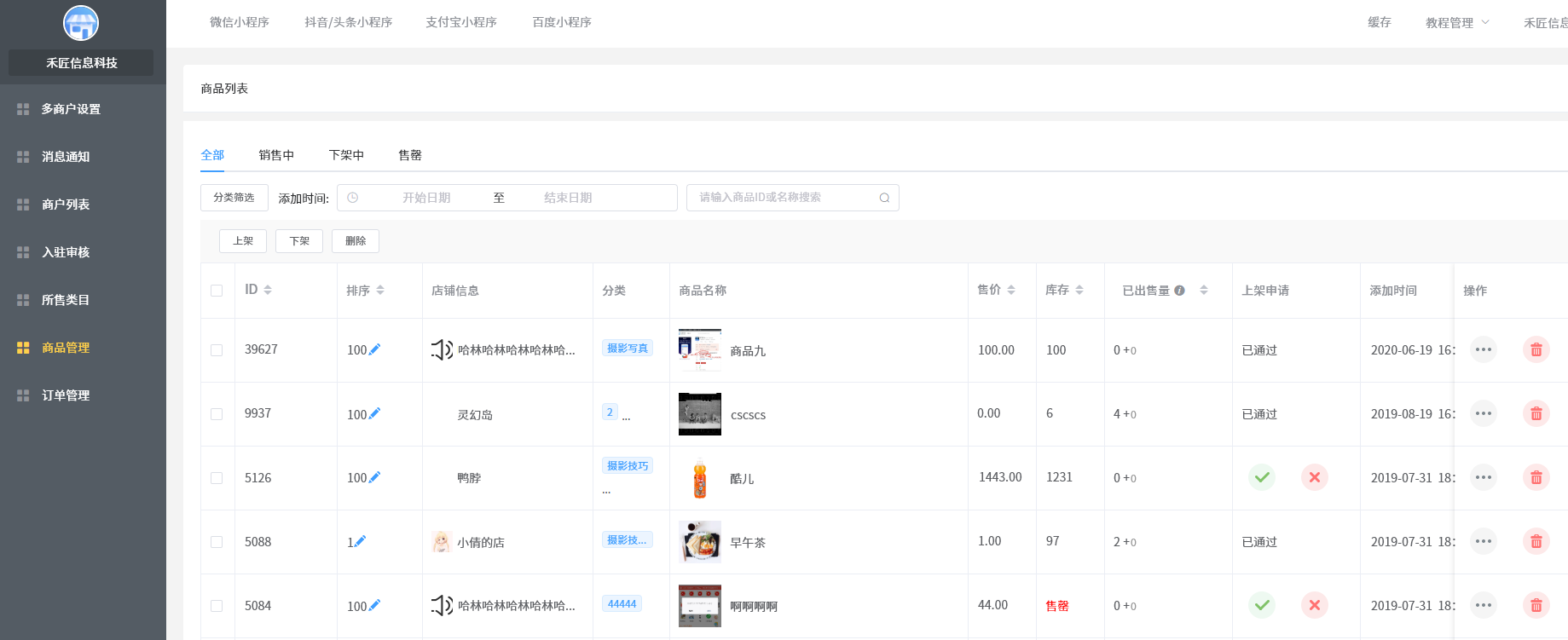Open 百度小程序 top menu
This screenshot has width=1568, height=640.
tap(562, 22)
